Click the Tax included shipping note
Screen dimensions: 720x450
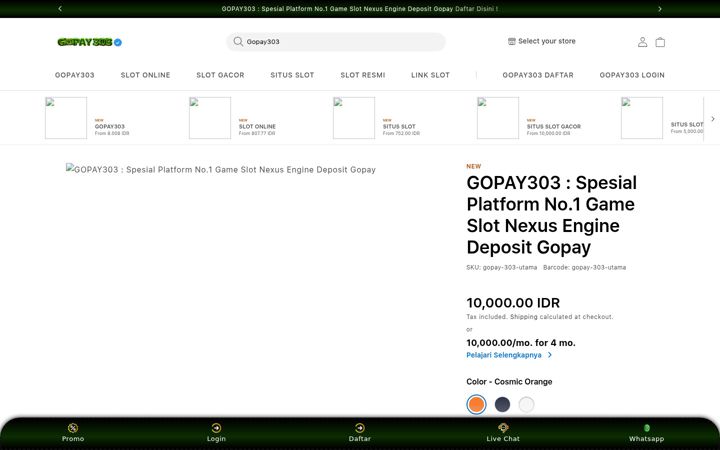540,317
